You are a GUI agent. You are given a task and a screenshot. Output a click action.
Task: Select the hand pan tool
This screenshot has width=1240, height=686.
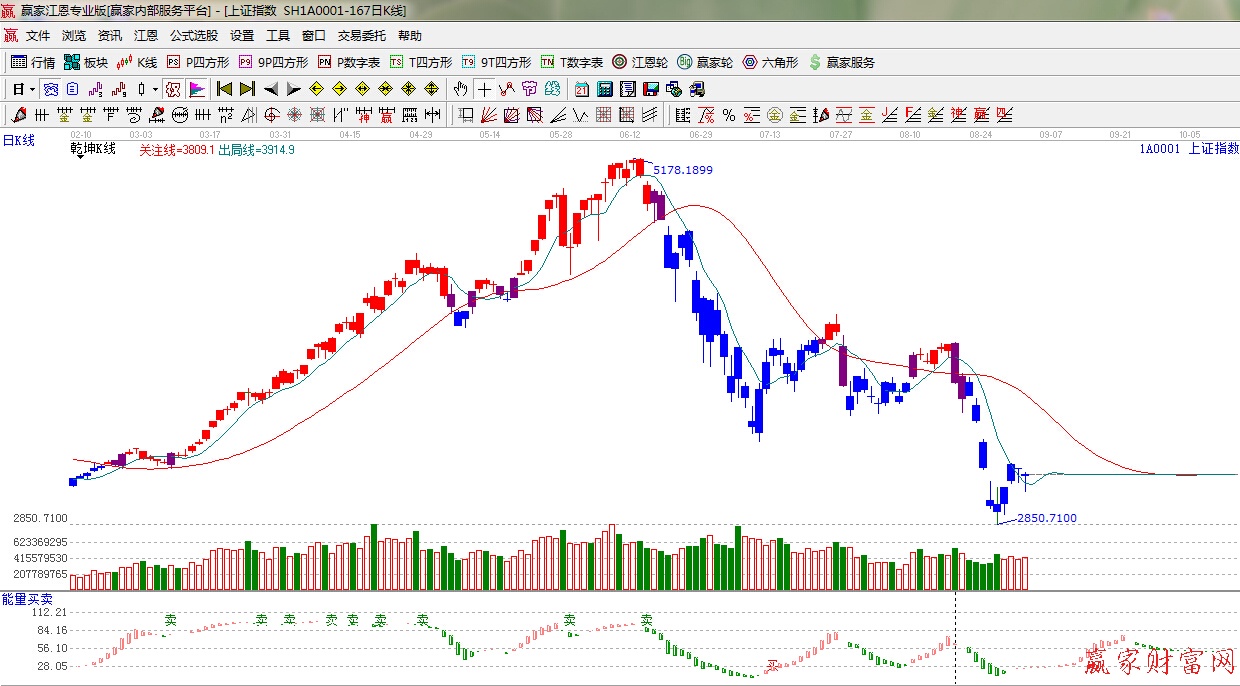(461, 89)
